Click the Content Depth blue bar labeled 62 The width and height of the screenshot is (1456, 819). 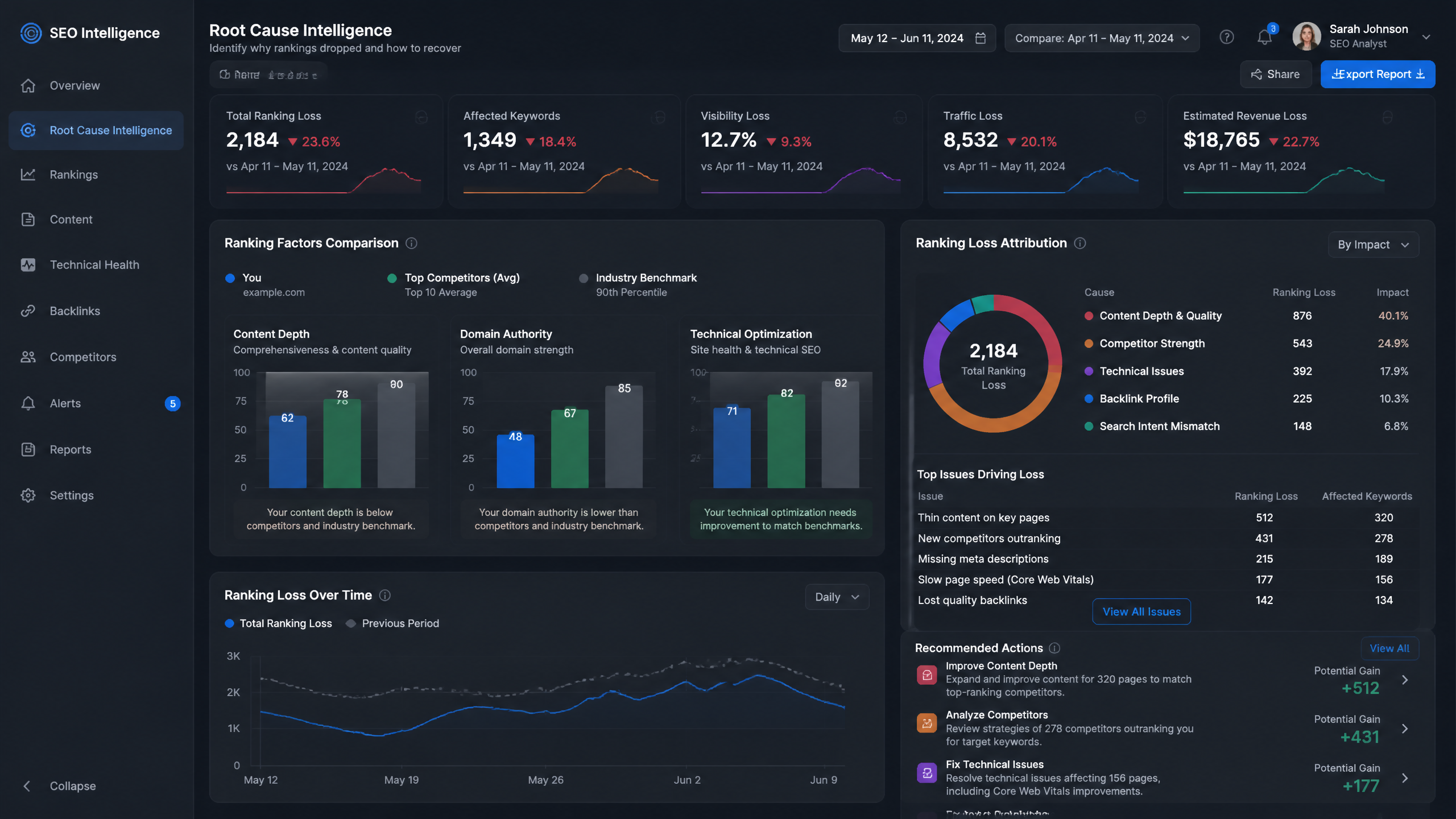[x=288, y=452]
